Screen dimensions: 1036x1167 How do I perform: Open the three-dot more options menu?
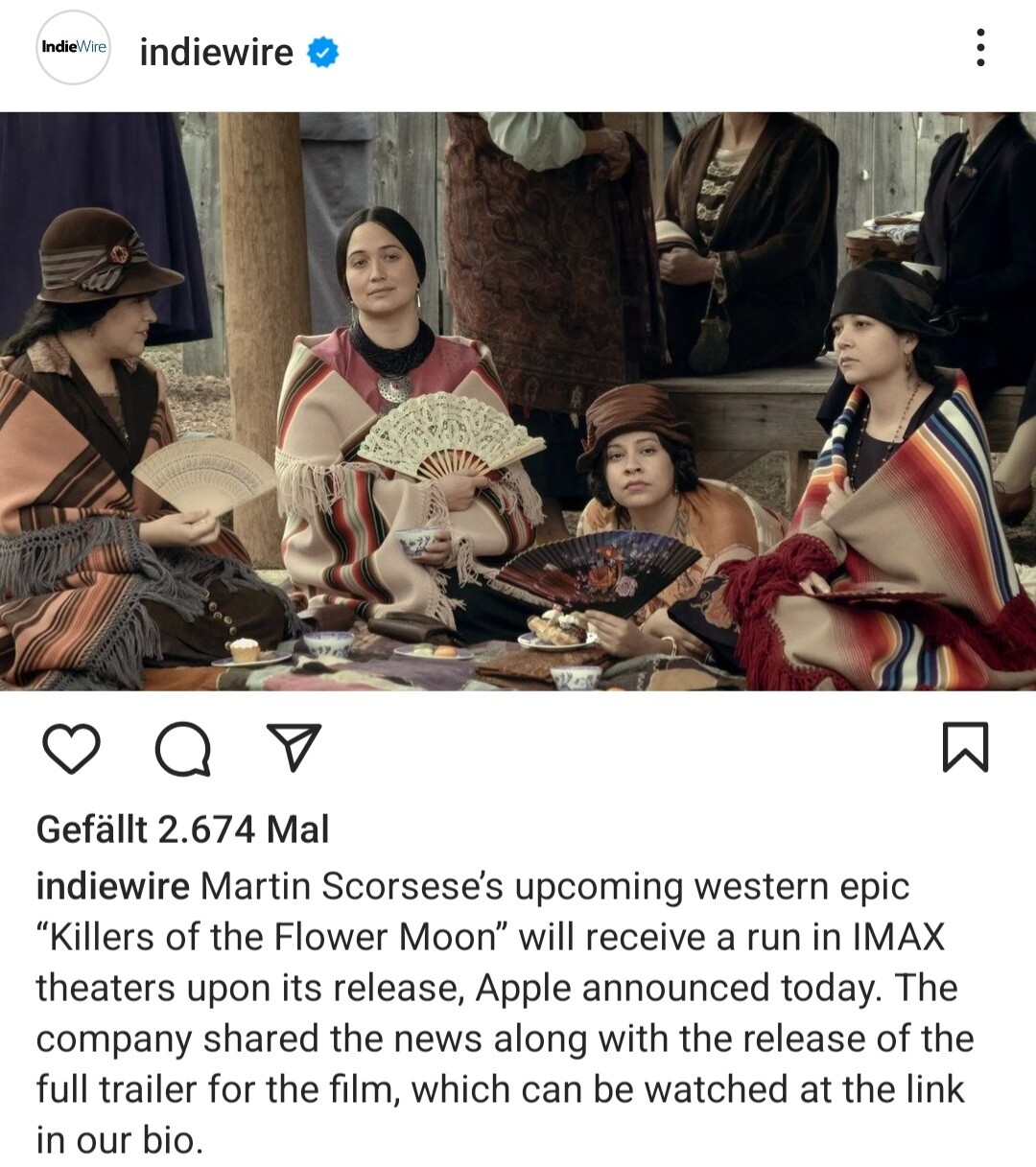coord(980,48)
